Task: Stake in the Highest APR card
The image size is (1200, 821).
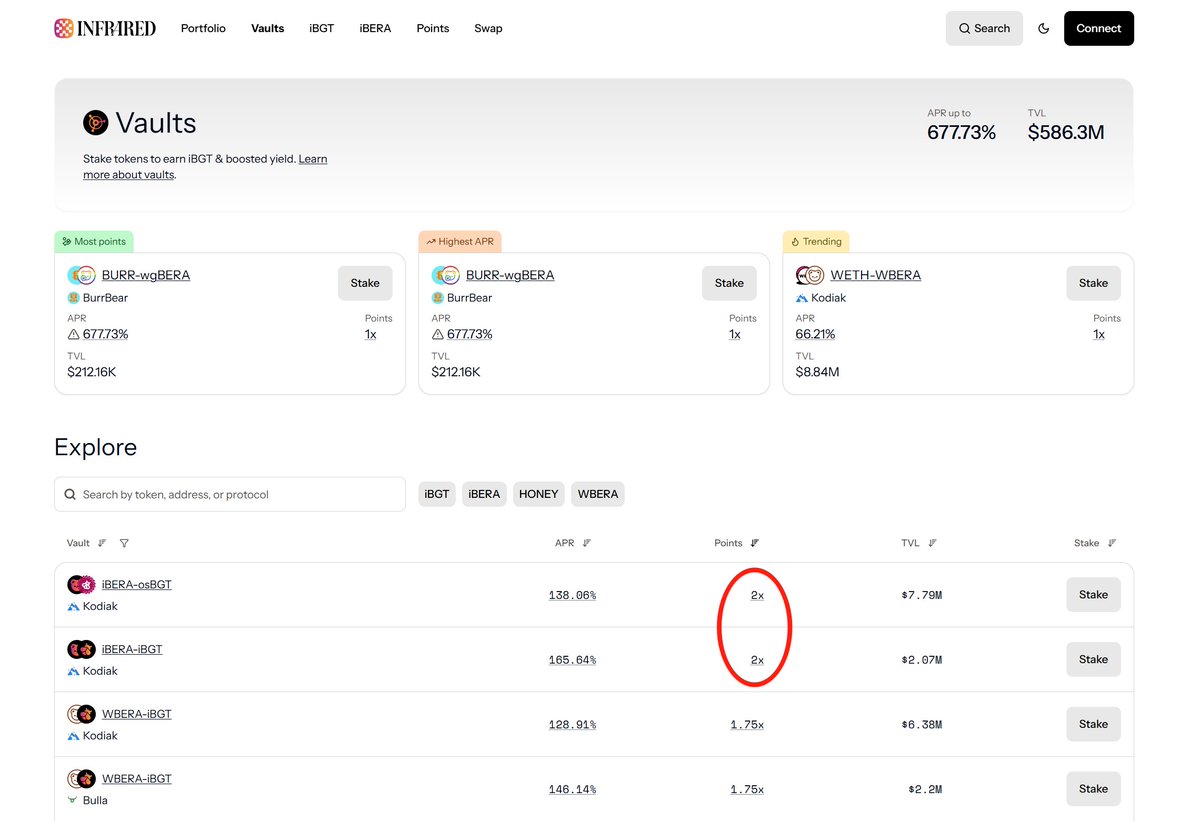Action: point(729,283)
